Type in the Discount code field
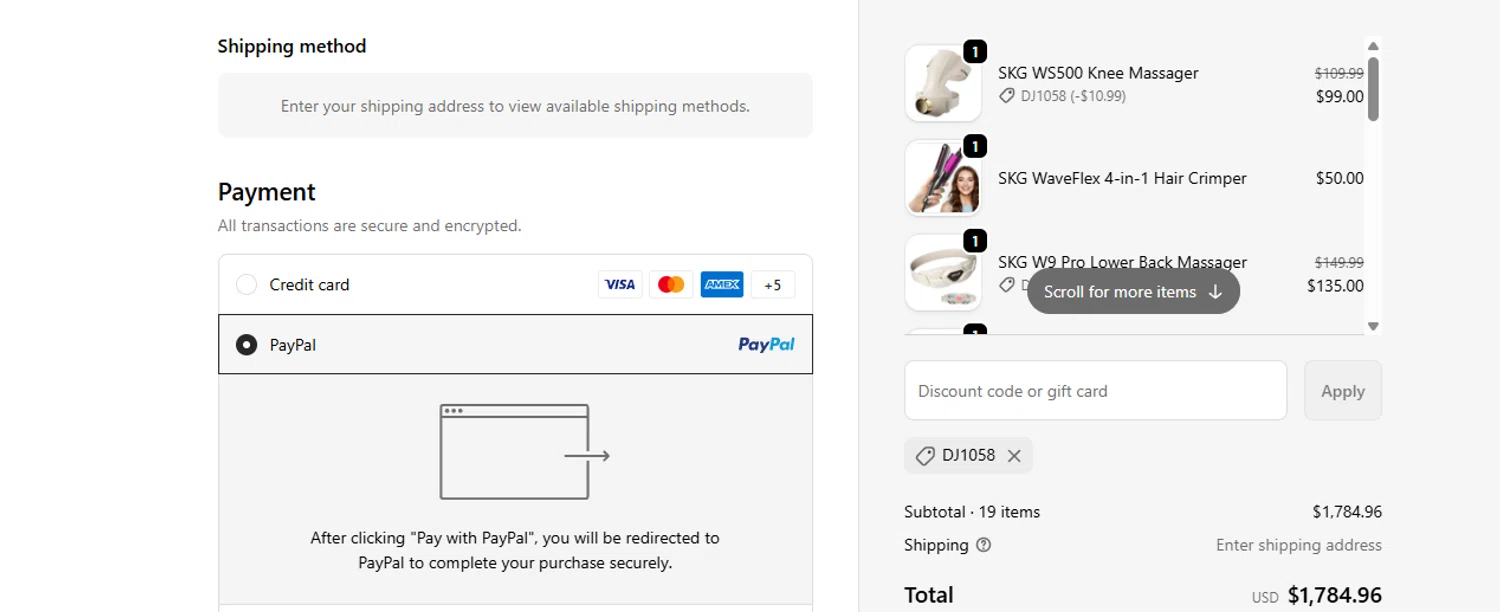This screenshot has height=612, width=1500. point(1095,391)
